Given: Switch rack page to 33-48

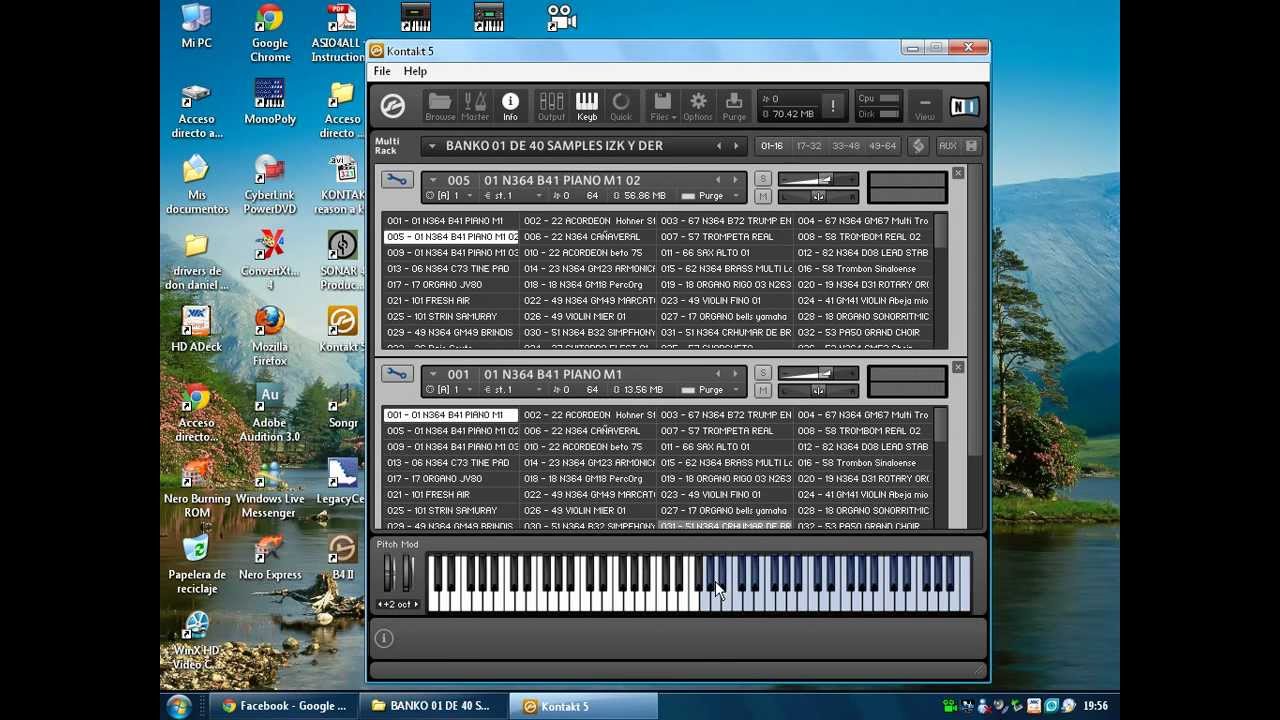Looking at the screenshot, I should (x=846, y=146).
